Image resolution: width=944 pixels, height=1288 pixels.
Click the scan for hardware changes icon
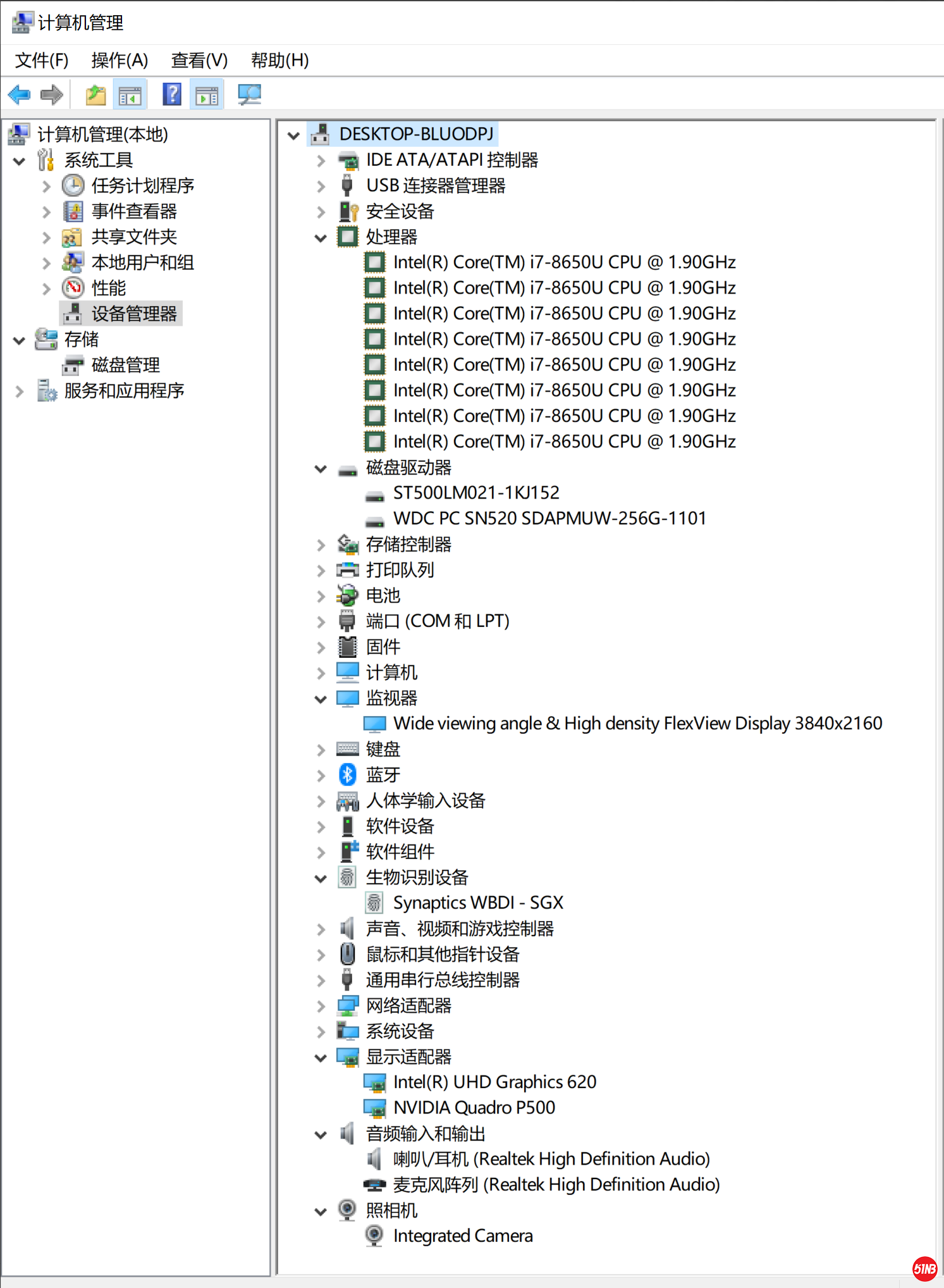[x=249, y=95]
